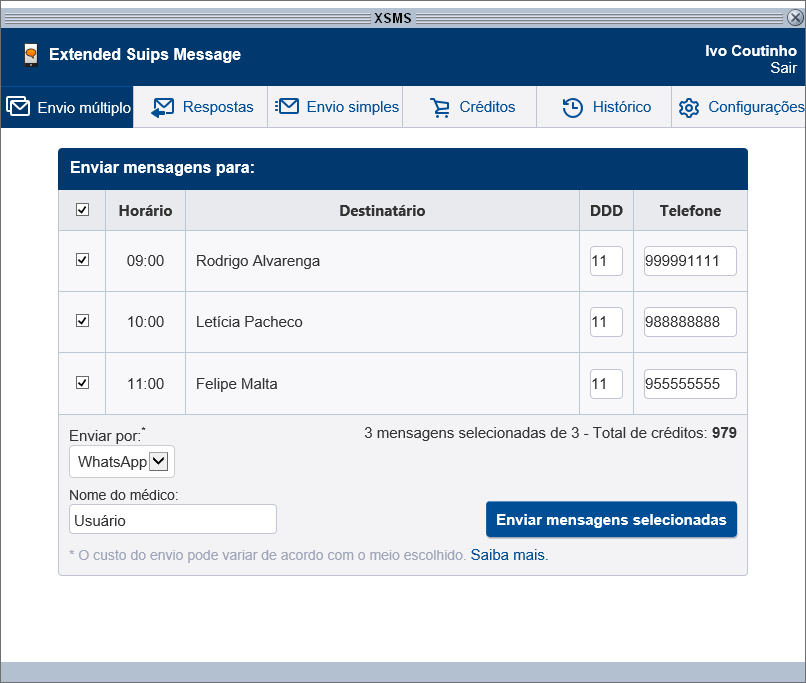
Task: Click the Respostas envelope icon
Action: 162,107
